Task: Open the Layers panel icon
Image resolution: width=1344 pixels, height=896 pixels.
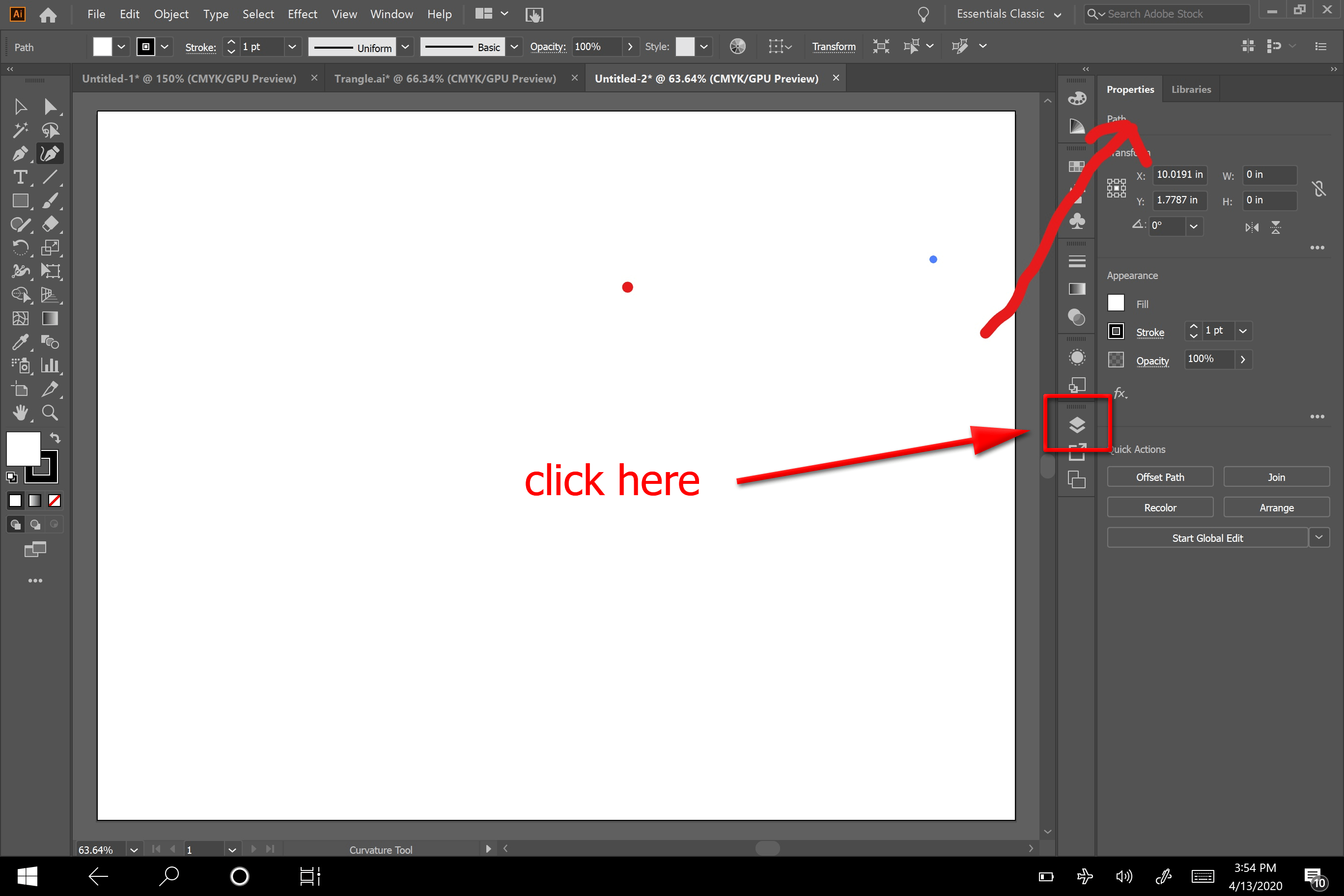Action: point(1077,424)
